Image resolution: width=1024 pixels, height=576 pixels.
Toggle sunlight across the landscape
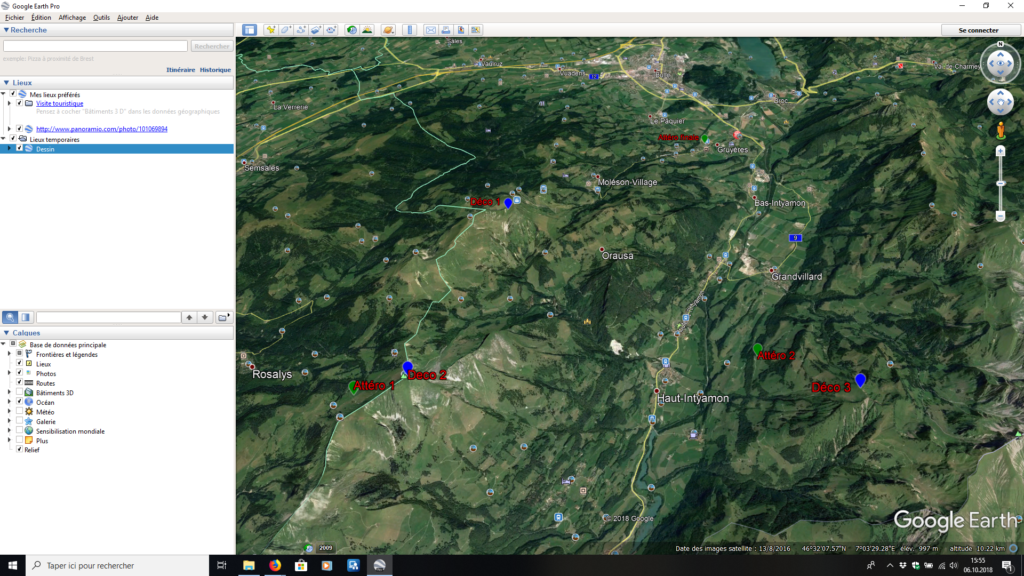coord(367,30)
